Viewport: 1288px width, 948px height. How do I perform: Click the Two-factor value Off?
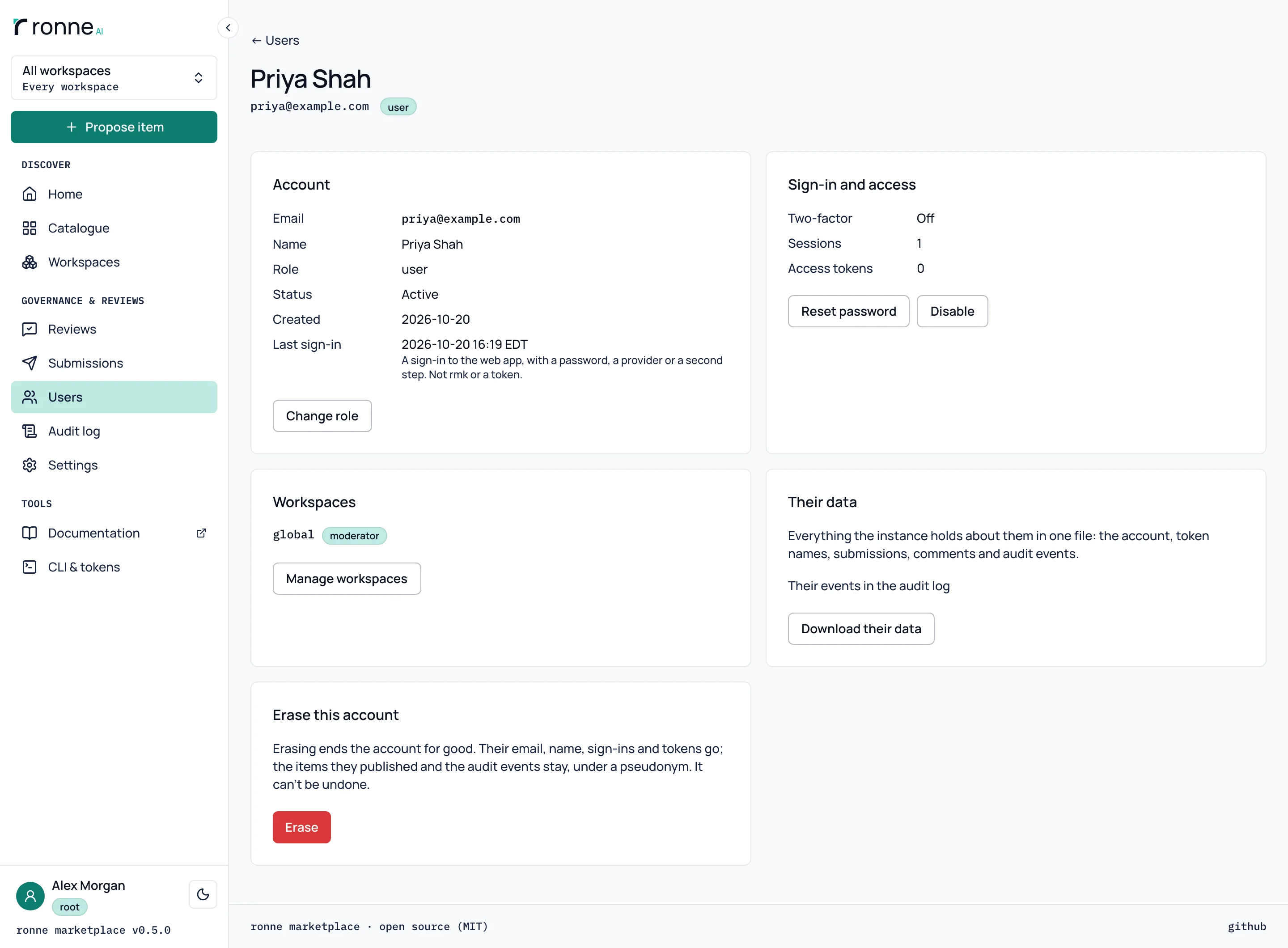(x=925, y=218)
